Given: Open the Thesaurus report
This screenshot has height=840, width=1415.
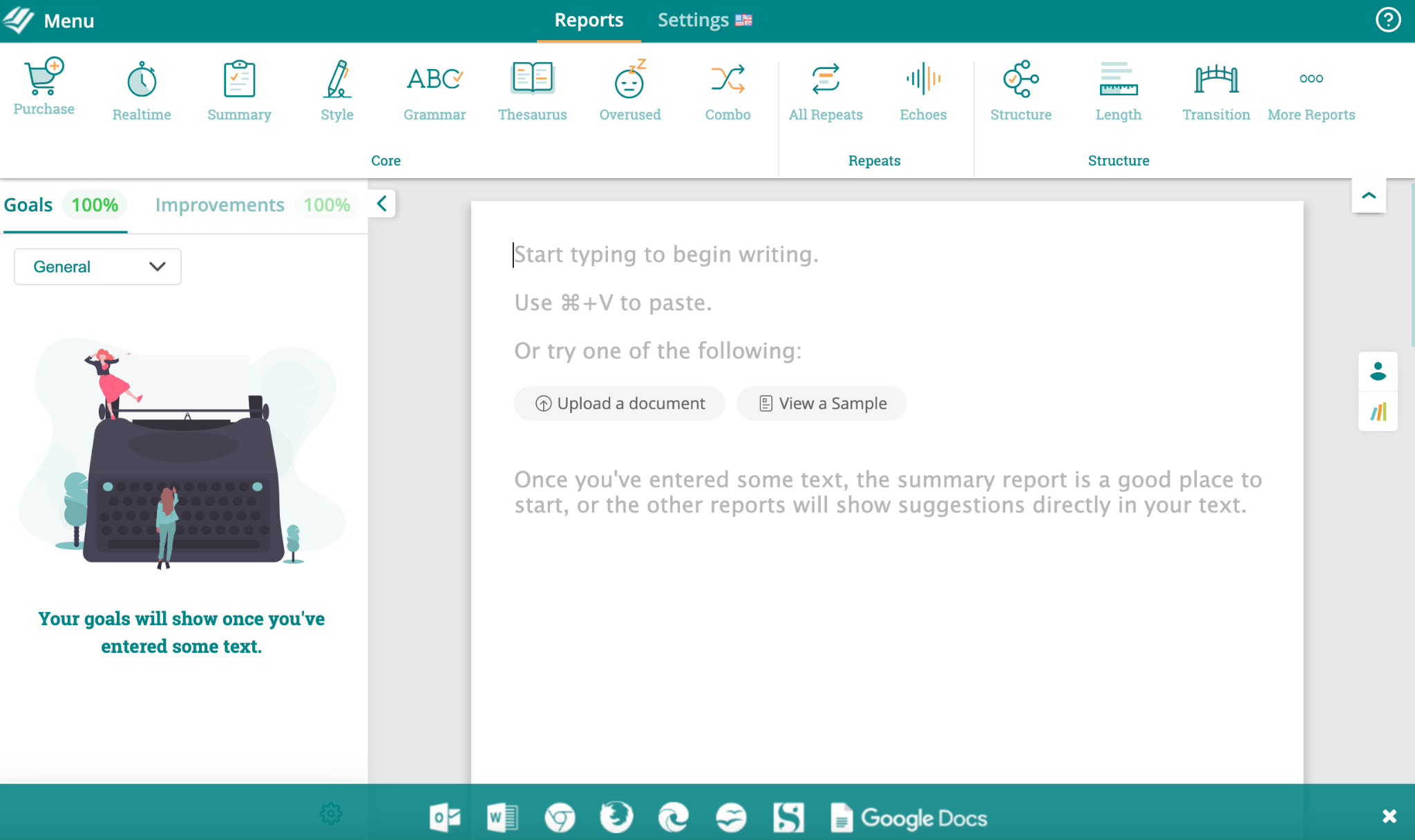Looking at the screenshot, I should pyautogui.click(x=532, y=91).
